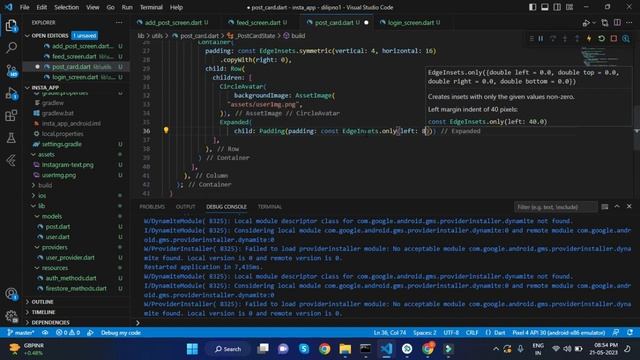Change Spaces: 2 indentation setting
The width and height of the screenshot is (640, 360).
[x=424, y=333]
